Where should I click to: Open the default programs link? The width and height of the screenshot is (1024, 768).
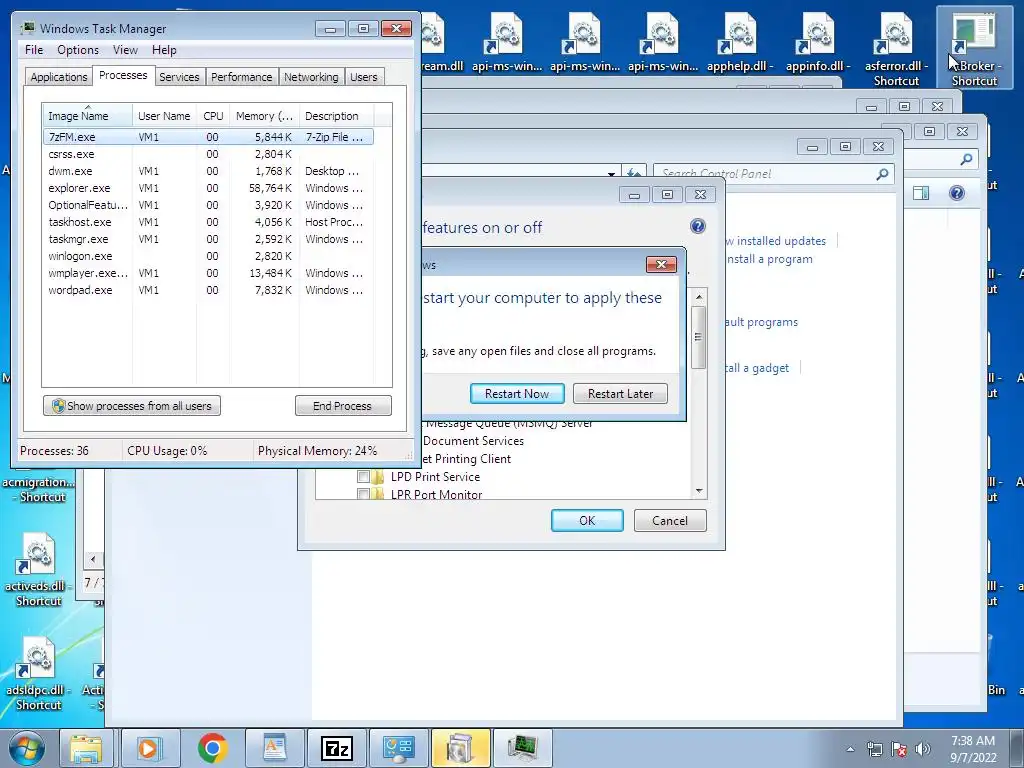761,322
